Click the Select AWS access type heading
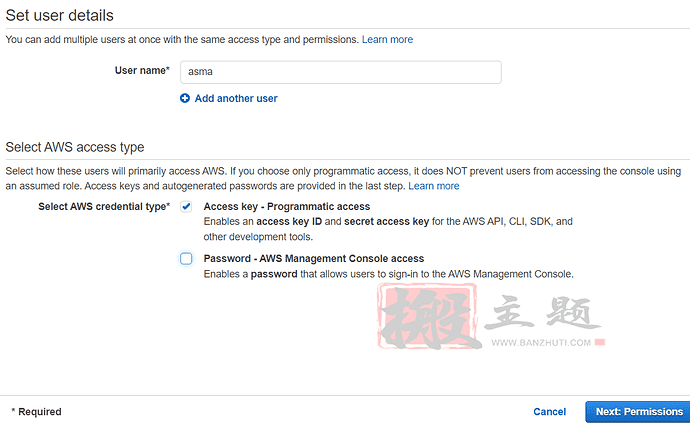The width and height of the screenshot is (690, 425). click(75, 147)
